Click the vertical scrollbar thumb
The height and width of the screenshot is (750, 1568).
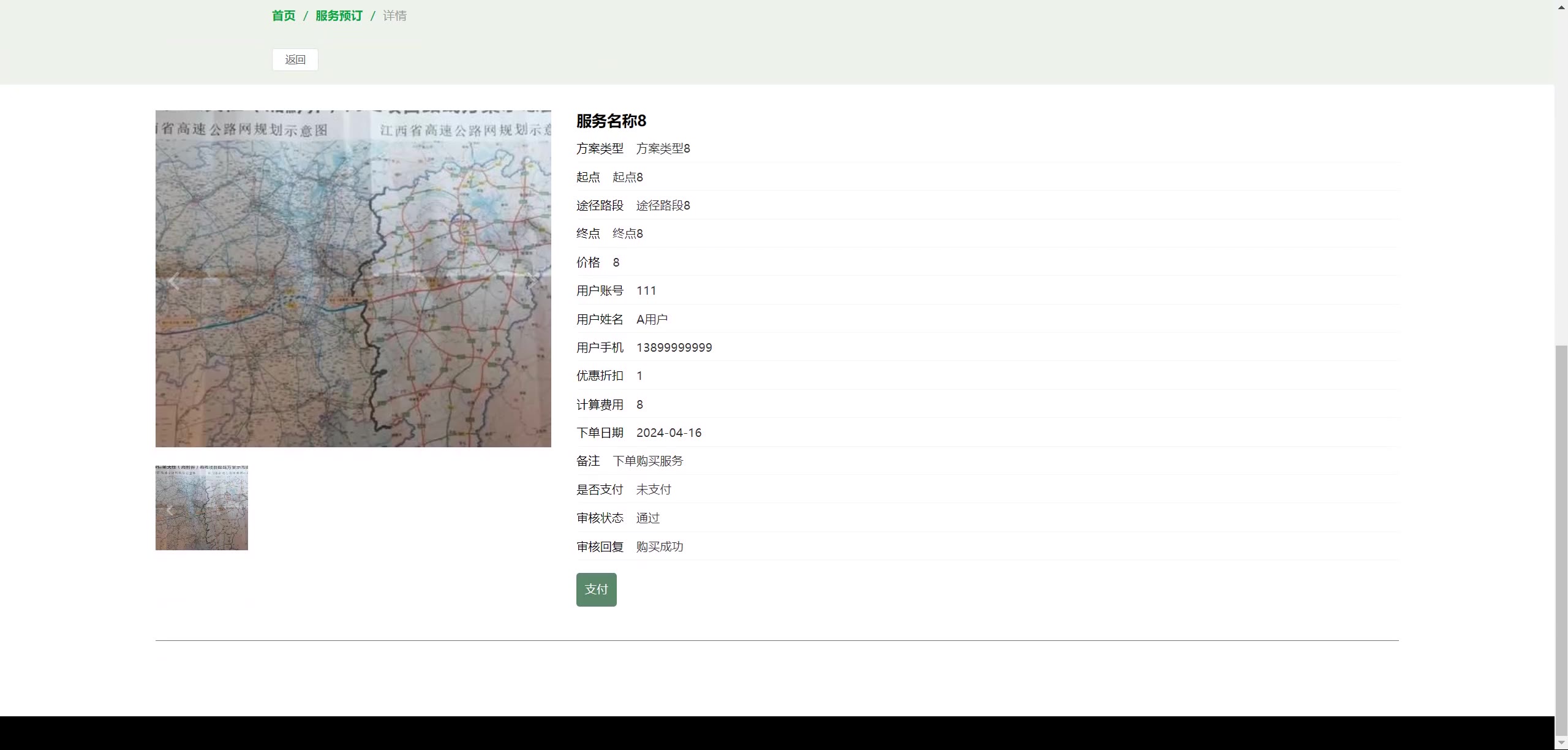pyautogui.click(x=1561, y=539)
